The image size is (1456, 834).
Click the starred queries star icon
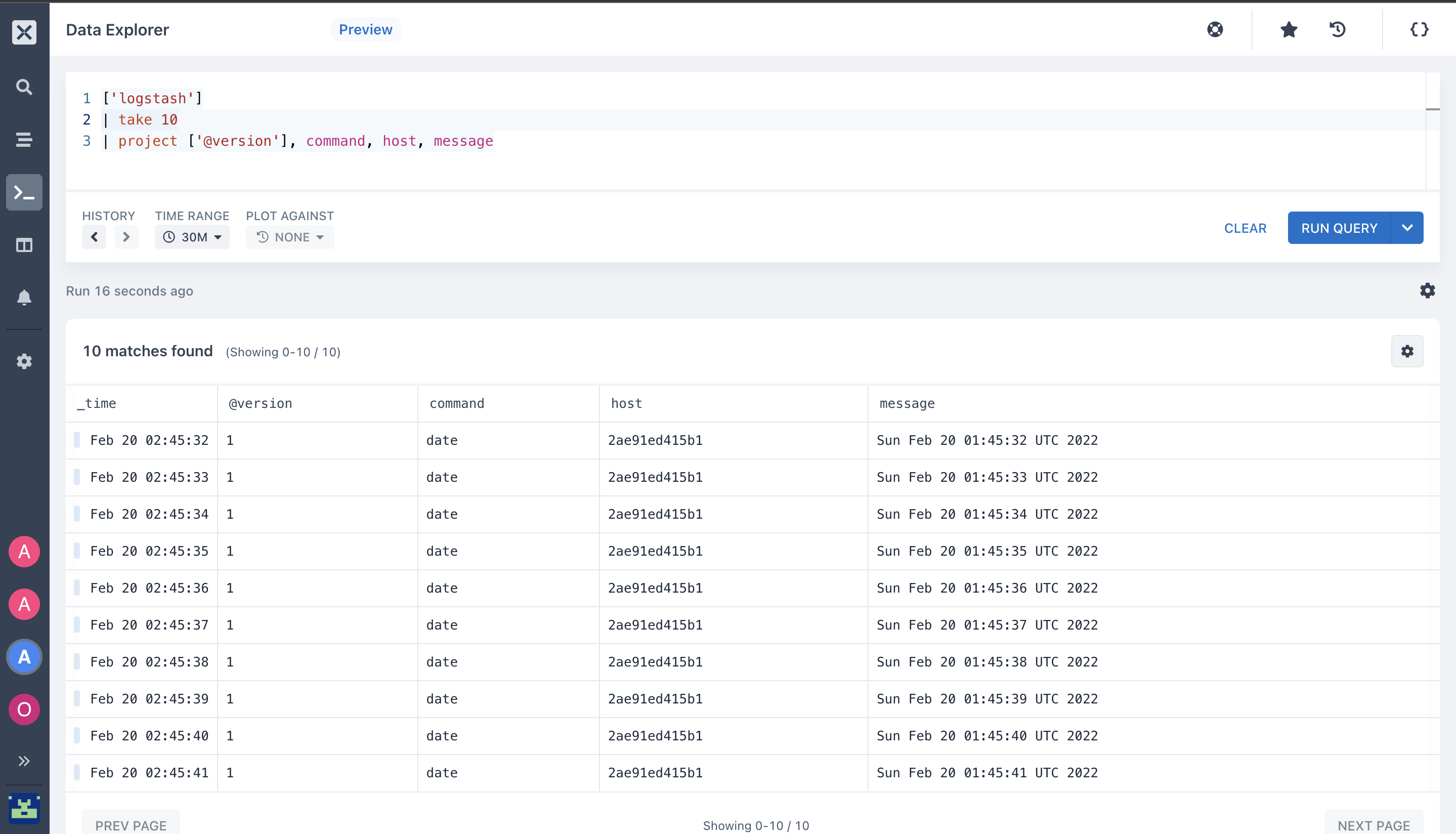[x=1288, y=29]
